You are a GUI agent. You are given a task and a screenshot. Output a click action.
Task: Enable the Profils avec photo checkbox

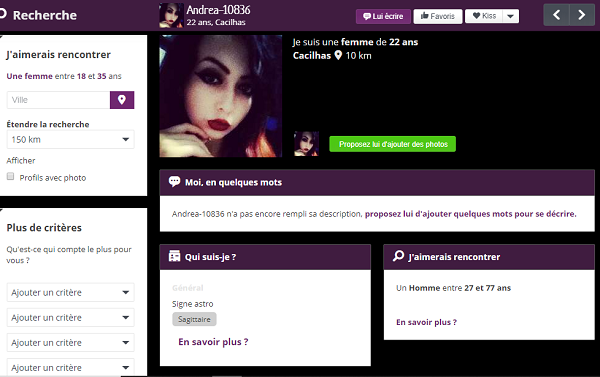[10, 176]
